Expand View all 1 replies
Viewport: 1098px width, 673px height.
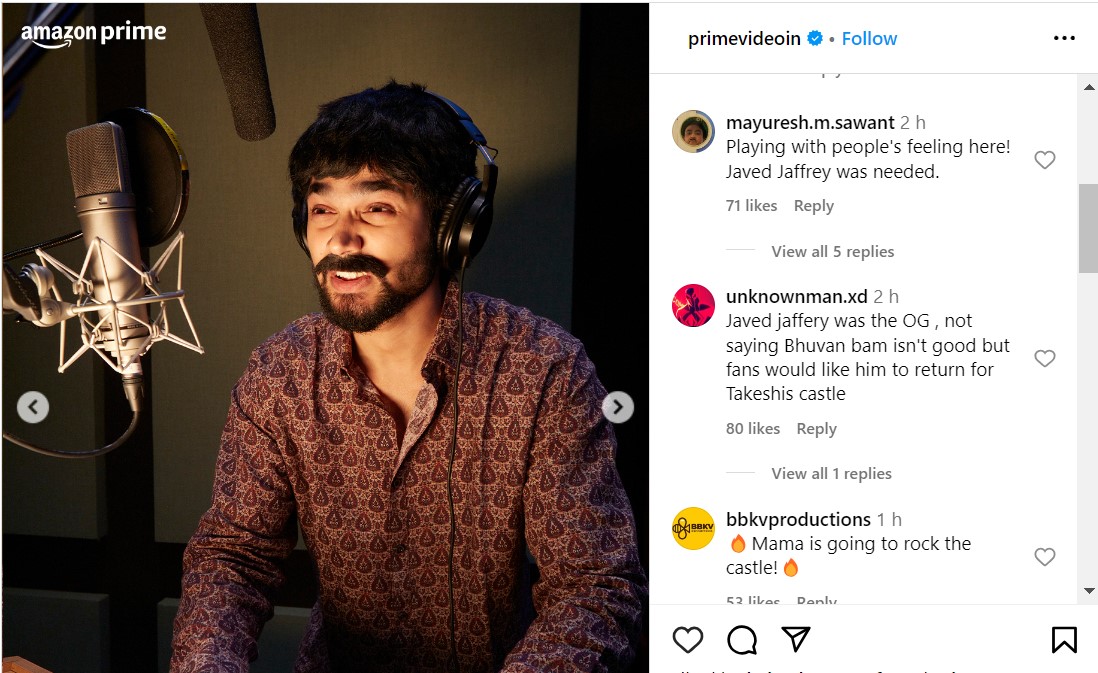[831, 474]
